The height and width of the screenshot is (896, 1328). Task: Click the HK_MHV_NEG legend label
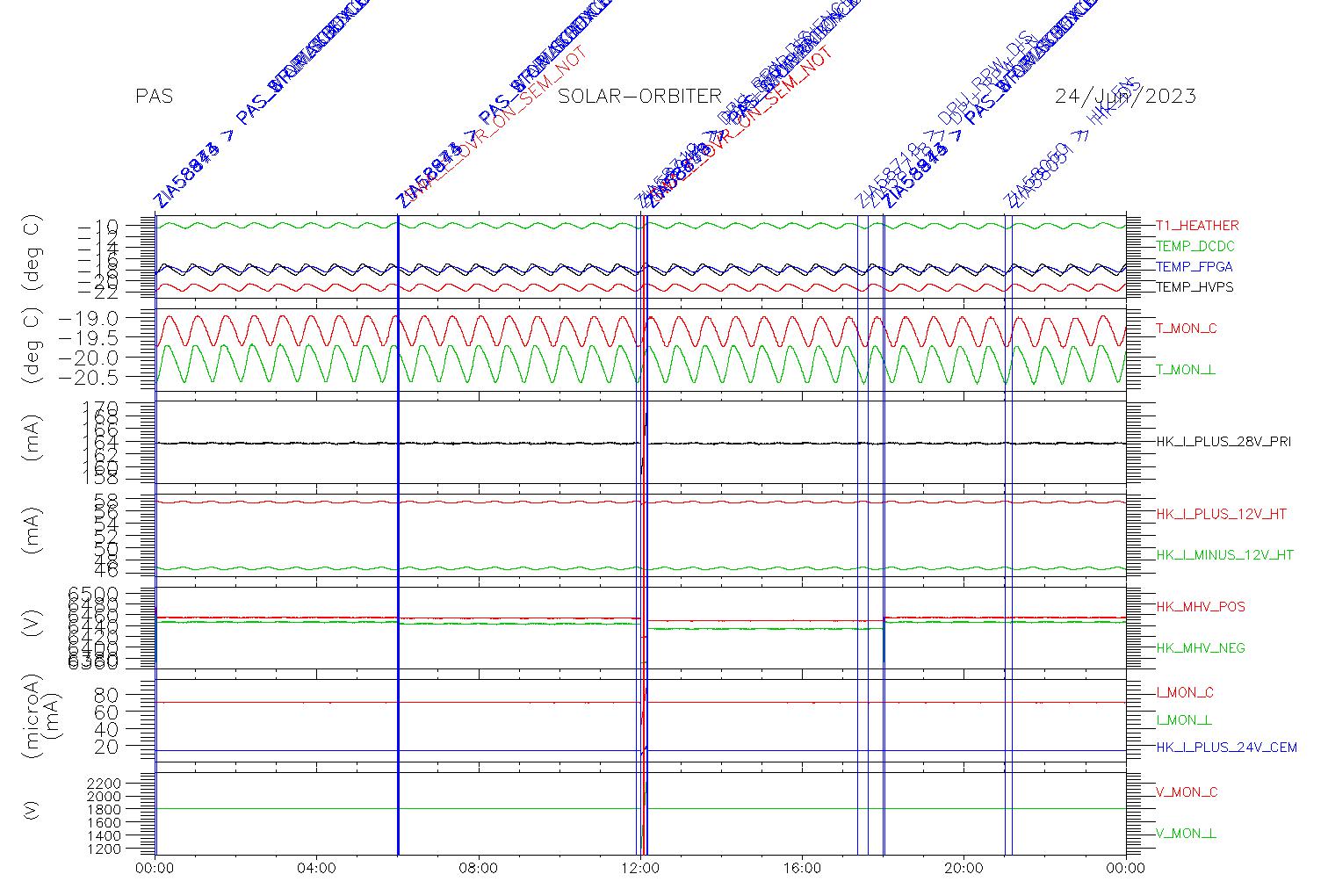tap(1201, 648)
